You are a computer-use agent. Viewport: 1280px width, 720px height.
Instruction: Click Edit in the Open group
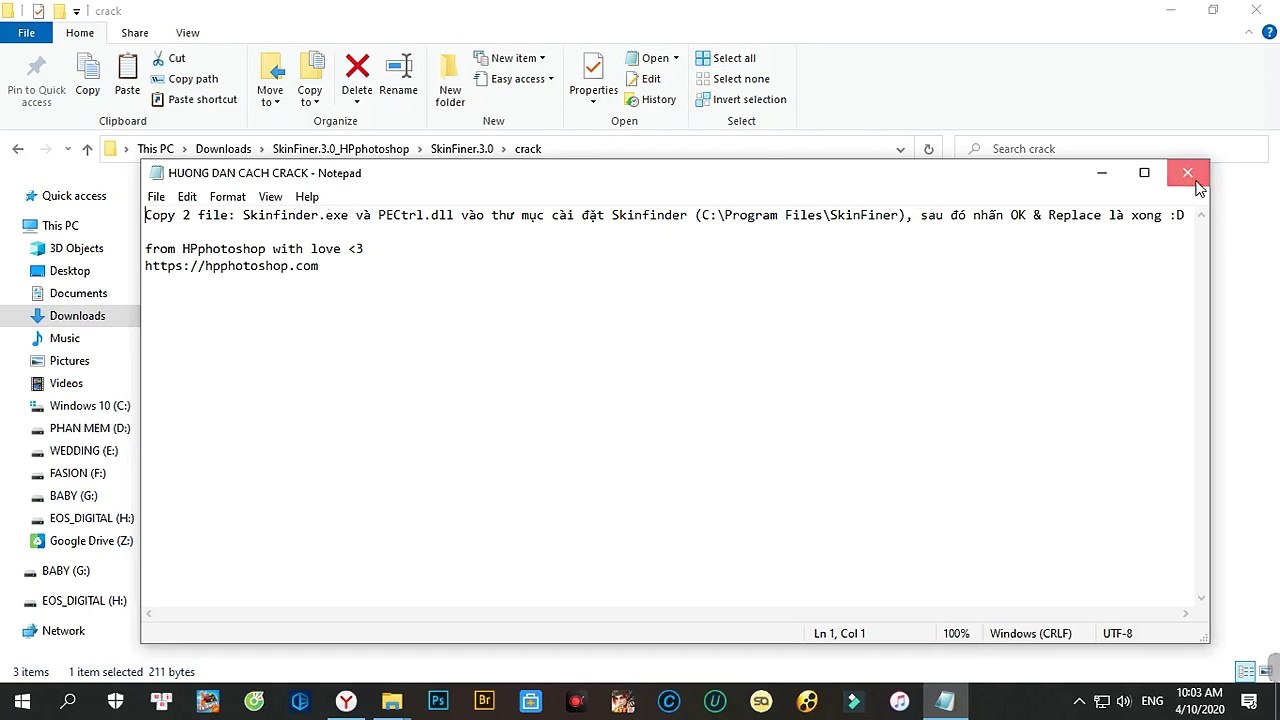point(642,79)
